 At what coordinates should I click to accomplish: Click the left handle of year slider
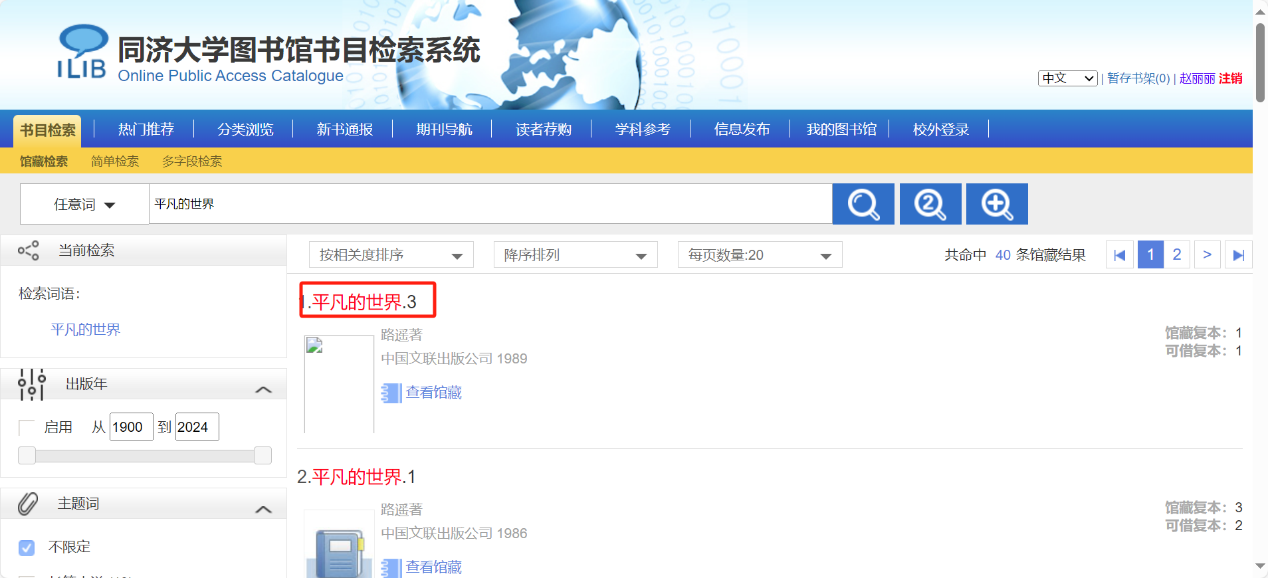pos(27,456)
